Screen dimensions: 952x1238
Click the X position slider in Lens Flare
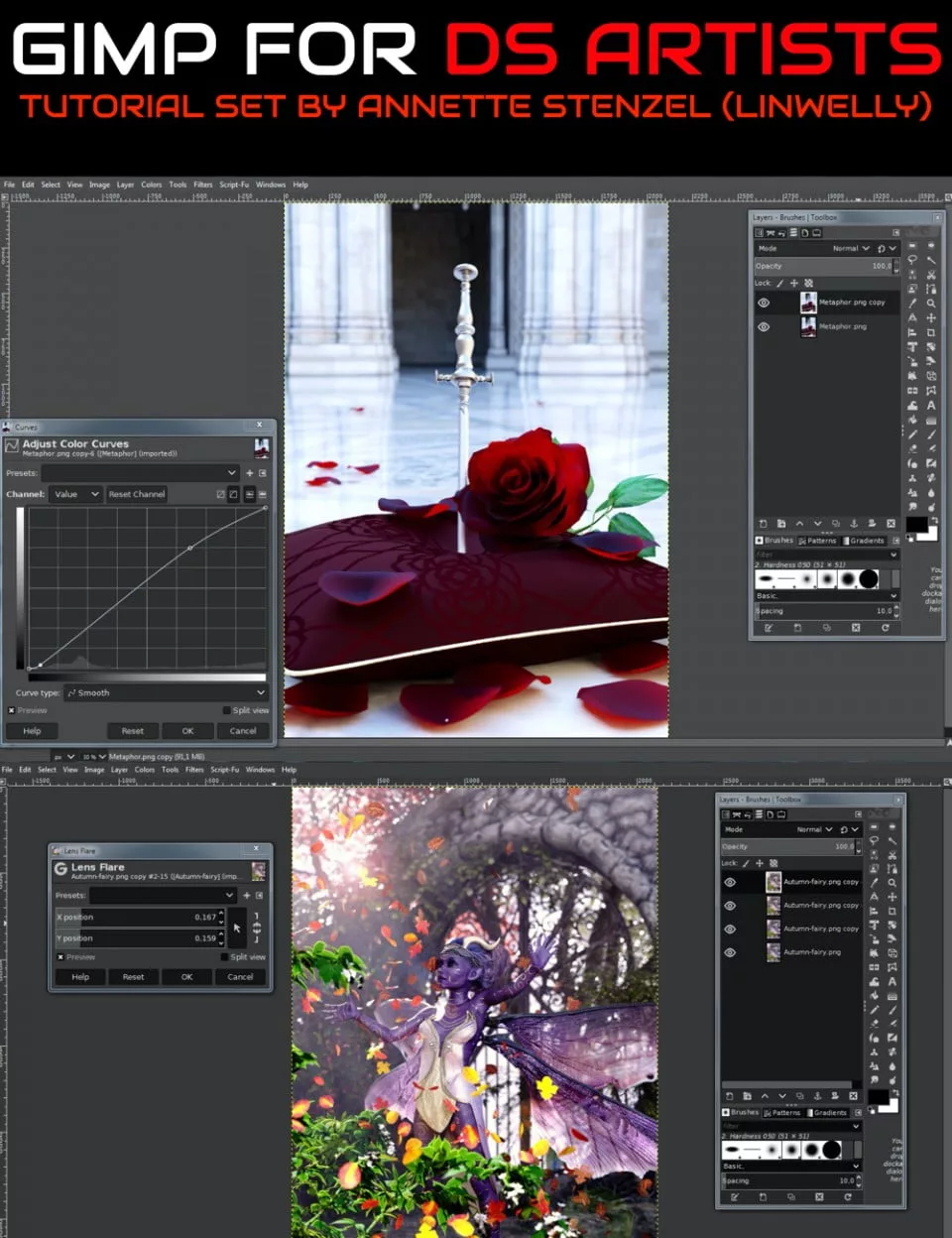pyautogui.click(x=137, y=918)
